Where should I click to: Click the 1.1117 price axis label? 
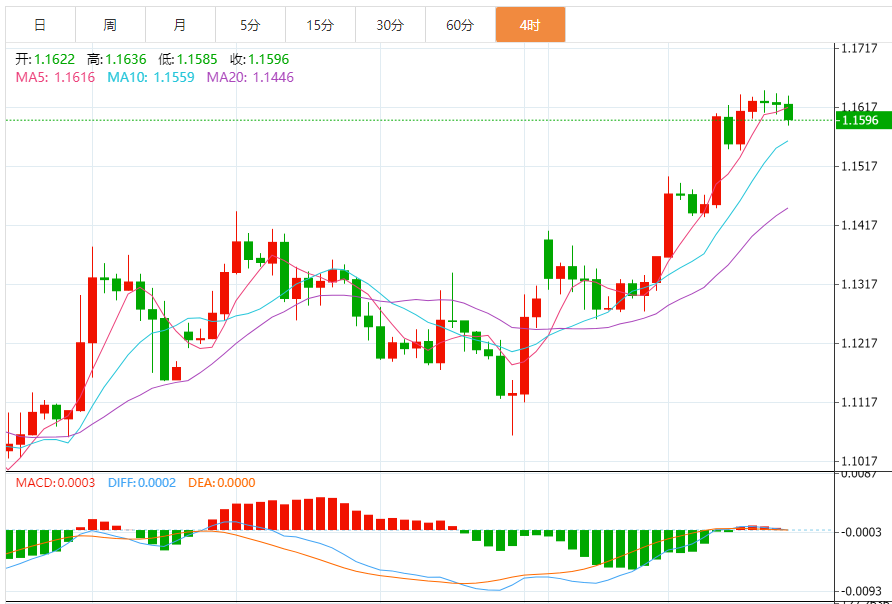[x=860, y=402]
